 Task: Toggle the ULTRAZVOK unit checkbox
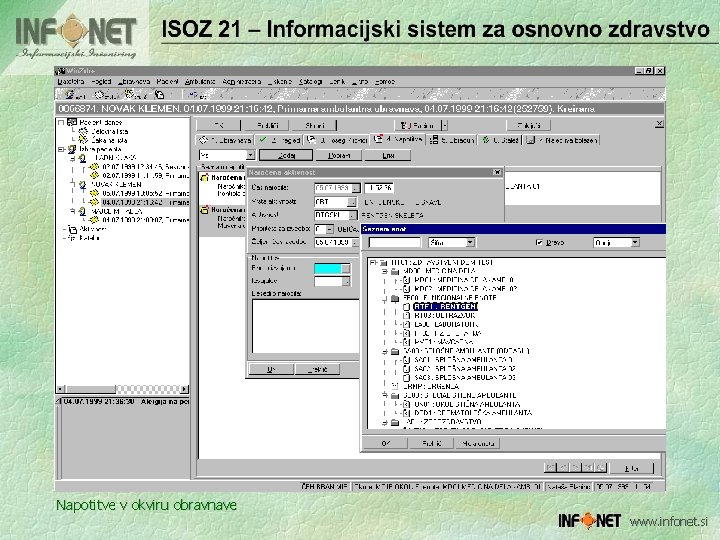click(406, 315)
